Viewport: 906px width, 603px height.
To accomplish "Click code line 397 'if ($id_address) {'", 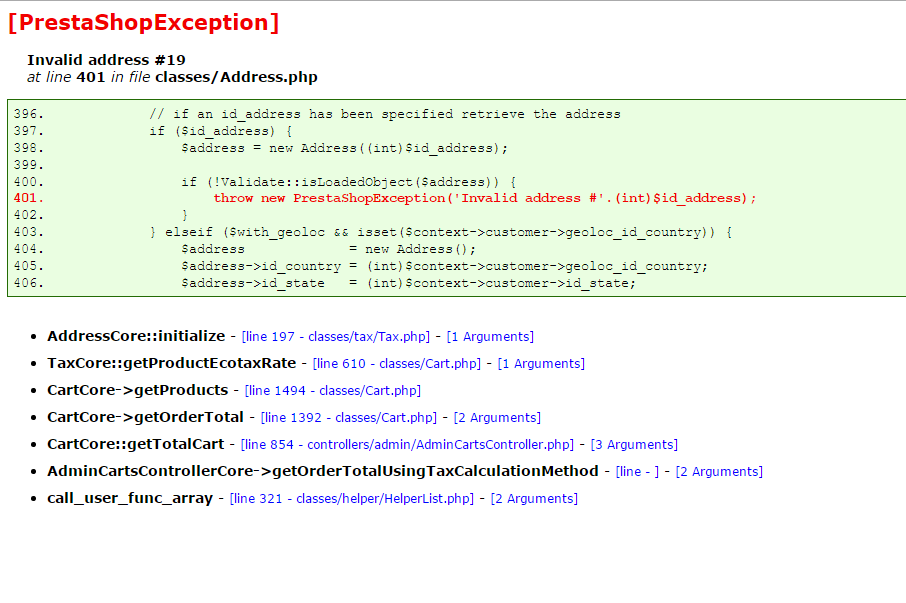I will (x=221, y=131).
